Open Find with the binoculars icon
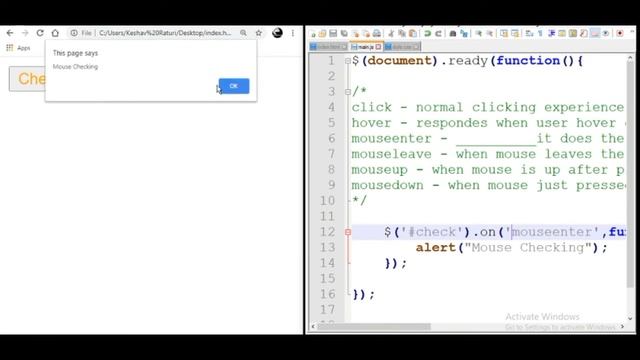This screenshot has height=360, width=640. [x=453, y=33]
